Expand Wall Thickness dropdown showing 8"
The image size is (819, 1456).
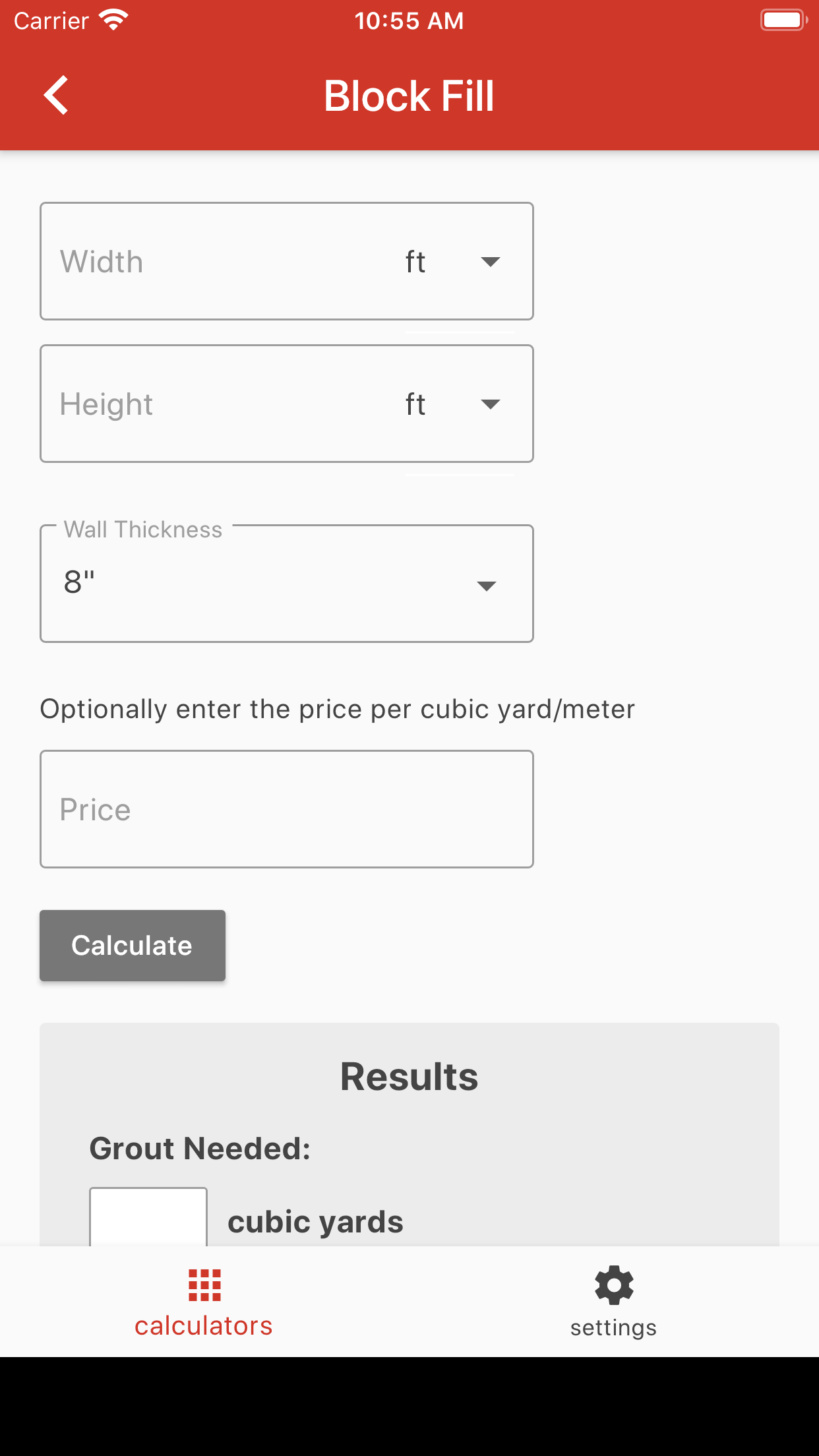(287, 584)
